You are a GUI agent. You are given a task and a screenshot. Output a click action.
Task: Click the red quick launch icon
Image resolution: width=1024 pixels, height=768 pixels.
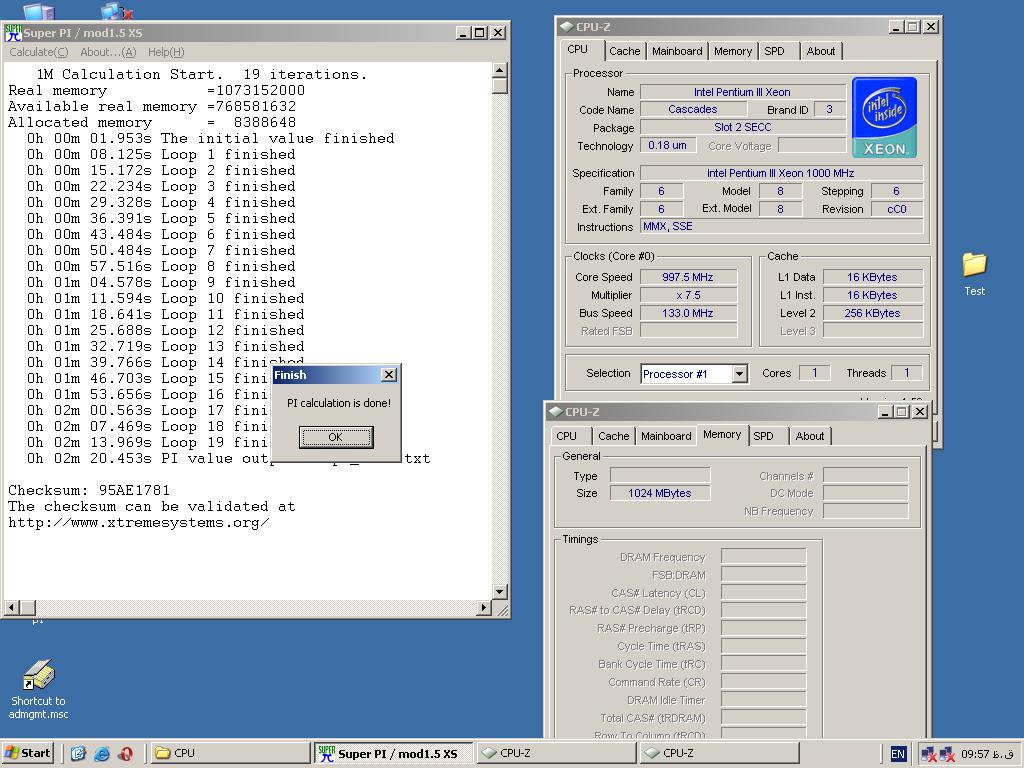126,753
